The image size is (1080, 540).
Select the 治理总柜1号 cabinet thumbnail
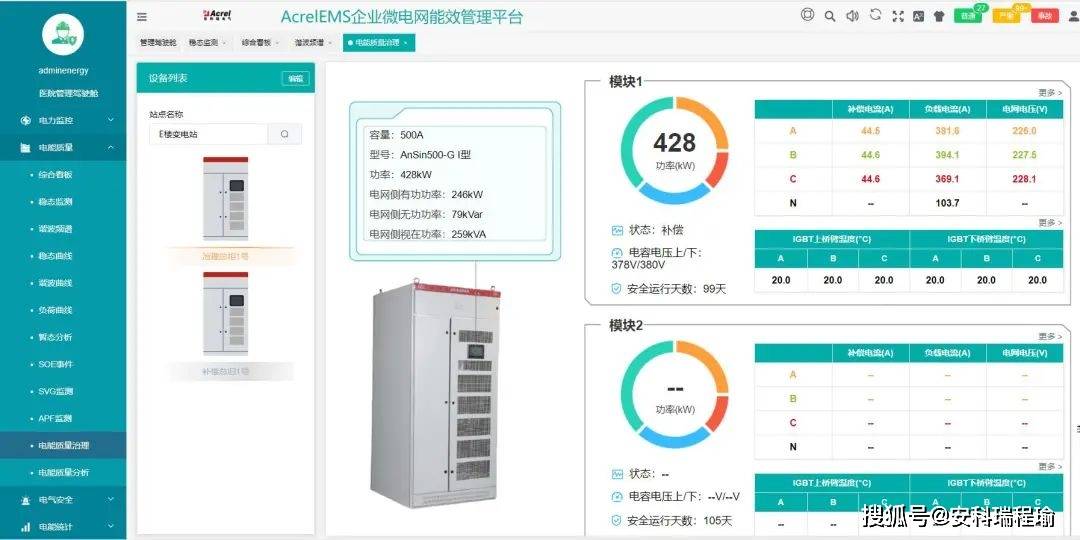pos(226,198)
